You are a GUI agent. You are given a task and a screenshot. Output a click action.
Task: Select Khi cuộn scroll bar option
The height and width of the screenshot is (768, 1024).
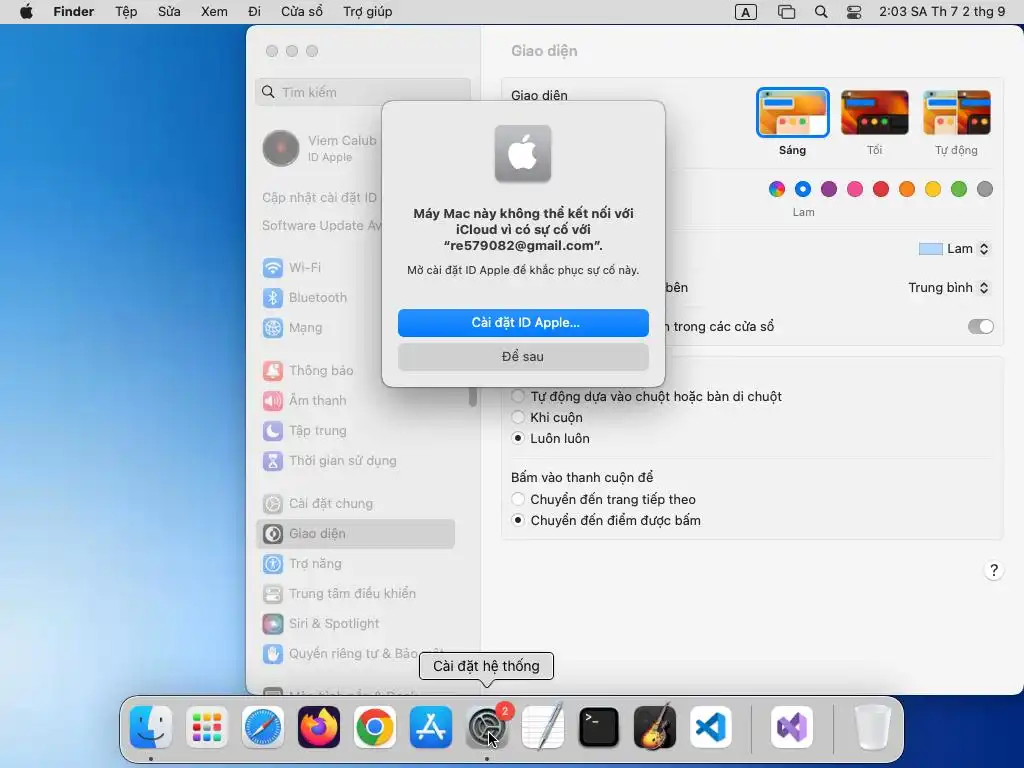518,417
